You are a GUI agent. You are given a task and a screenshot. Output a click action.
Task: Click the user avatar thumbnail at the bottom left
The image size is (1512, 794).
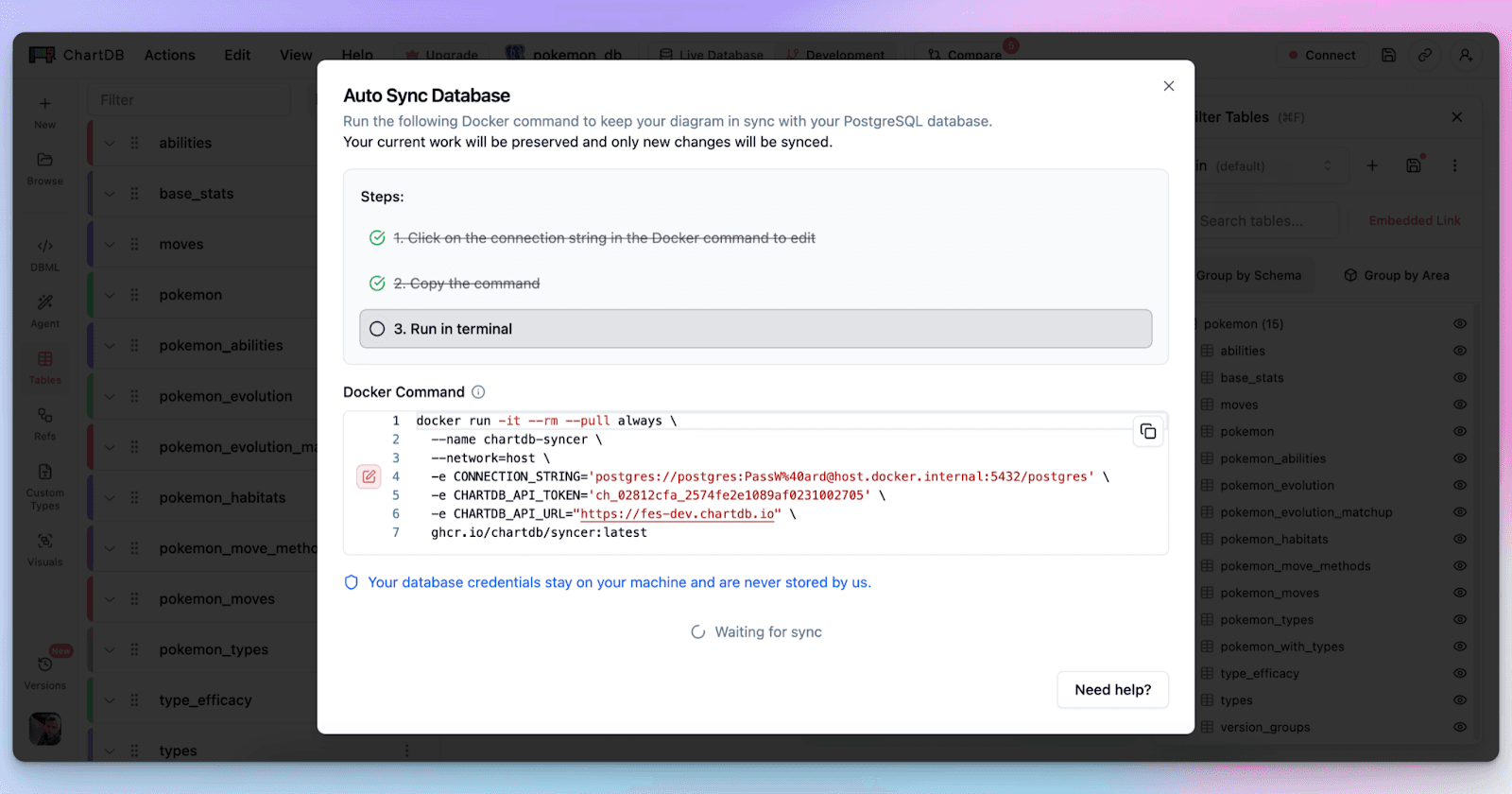coord(45,729)
